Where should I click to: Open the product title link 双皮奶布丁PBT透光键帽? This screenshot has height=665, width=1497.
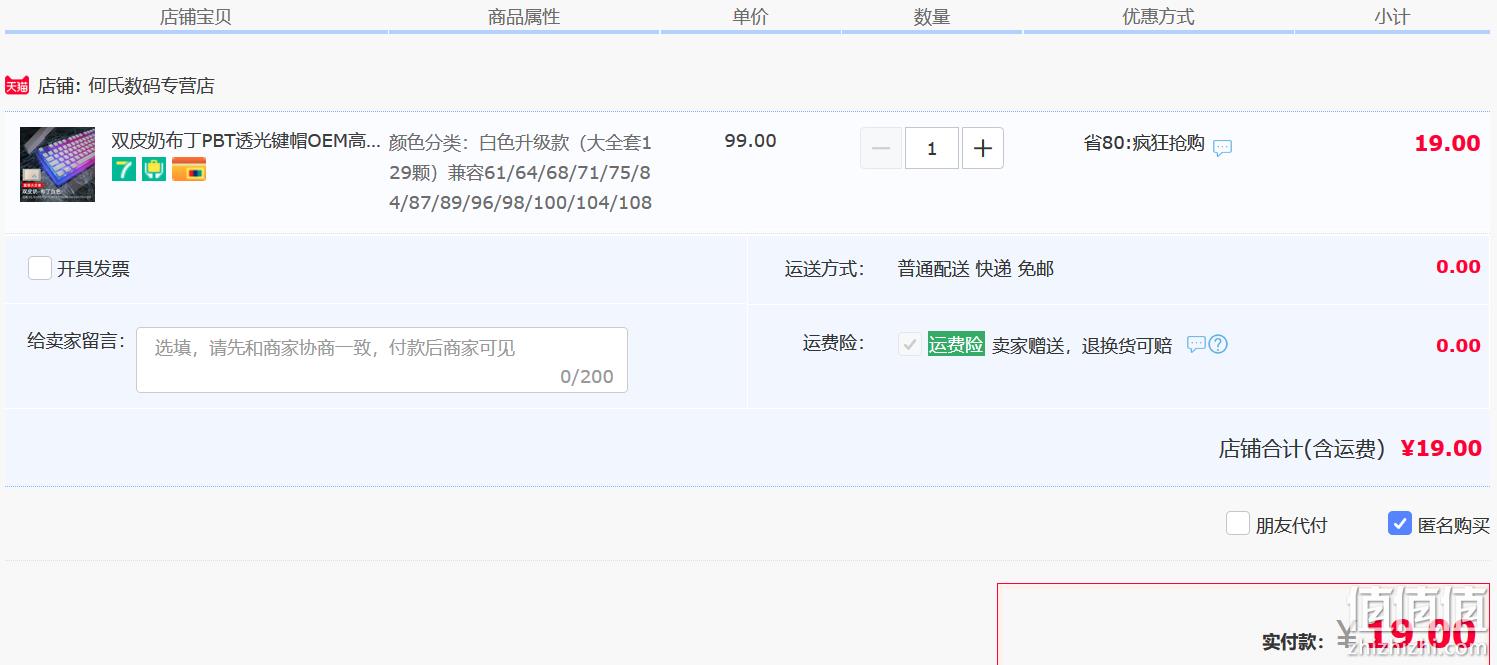[x=246, y=141]
